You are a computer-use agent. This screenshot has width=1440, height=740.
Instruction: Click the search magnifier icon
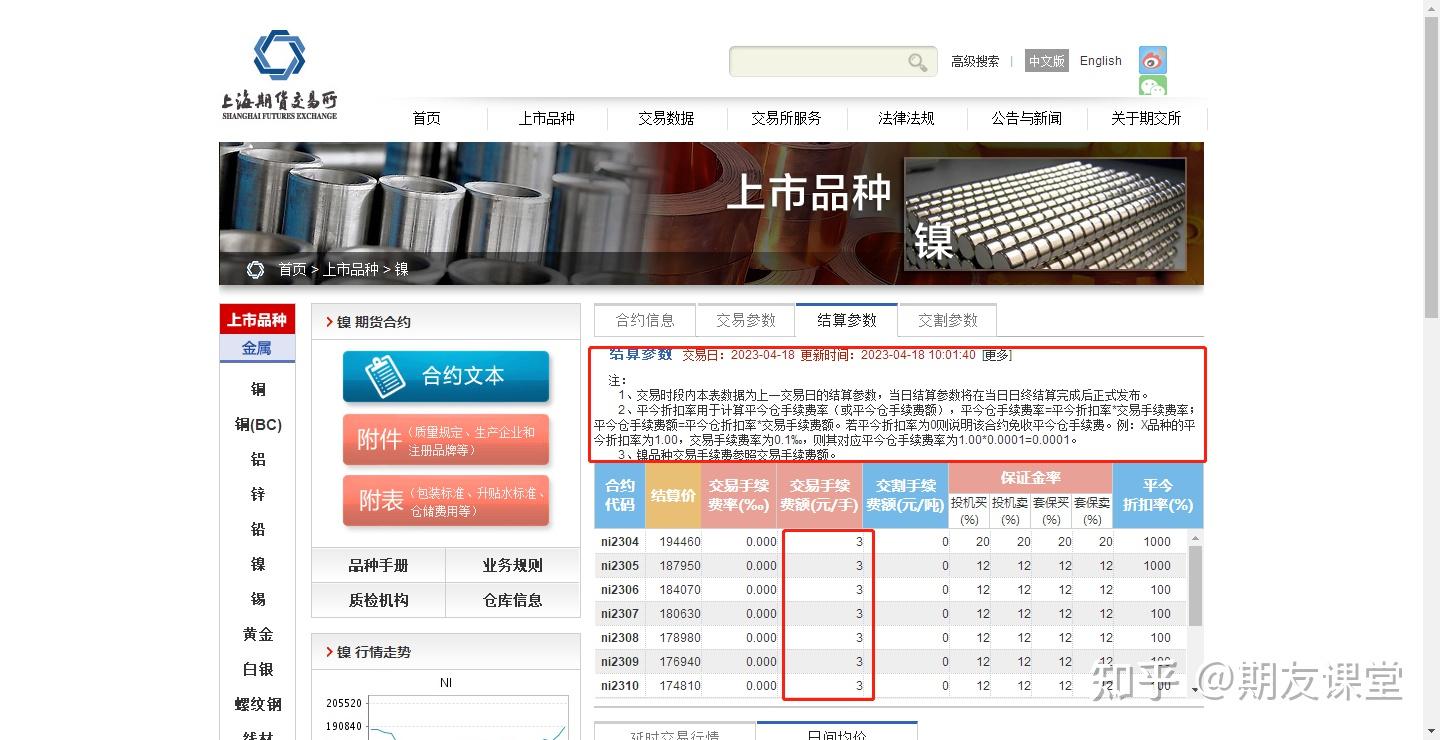pyautogui.click(x=916, y=61)
